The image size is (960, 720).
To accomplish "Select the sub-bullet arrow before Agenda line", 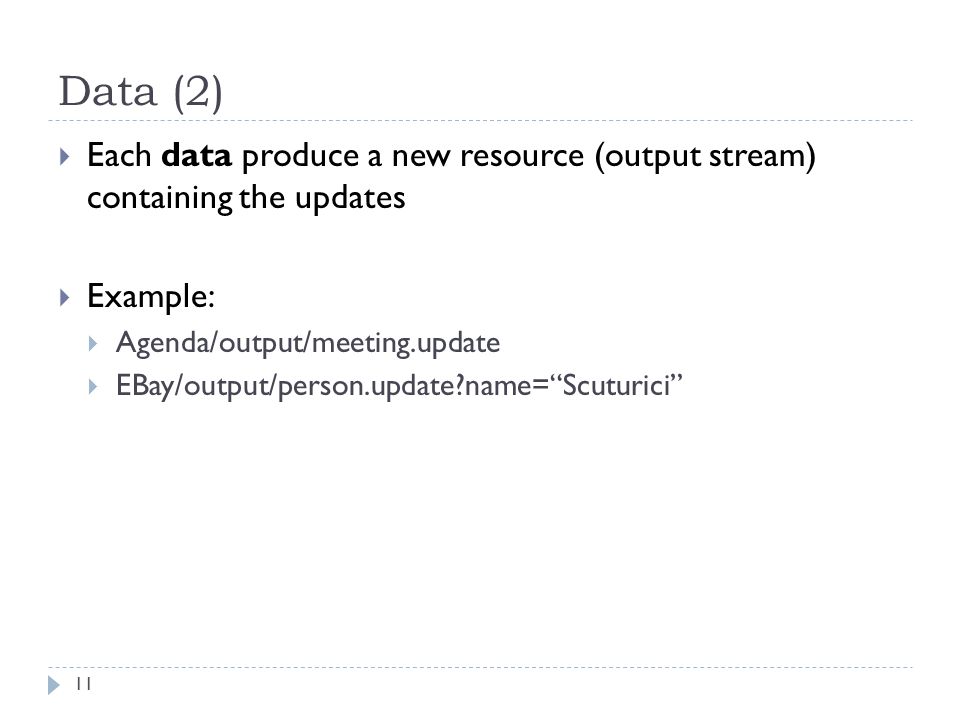I will click(x=93, y=343).
